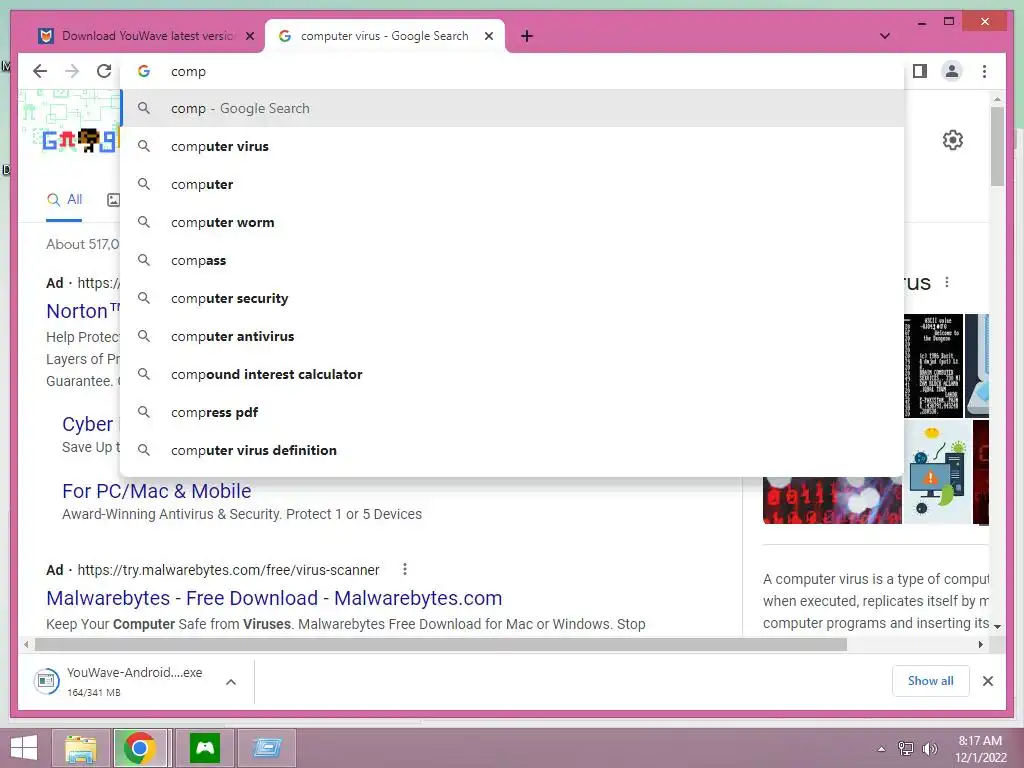Open options for the Malwarebytes ad
Image resolution: width=1024 pixels, height=768 pixels.
(405, 569)
